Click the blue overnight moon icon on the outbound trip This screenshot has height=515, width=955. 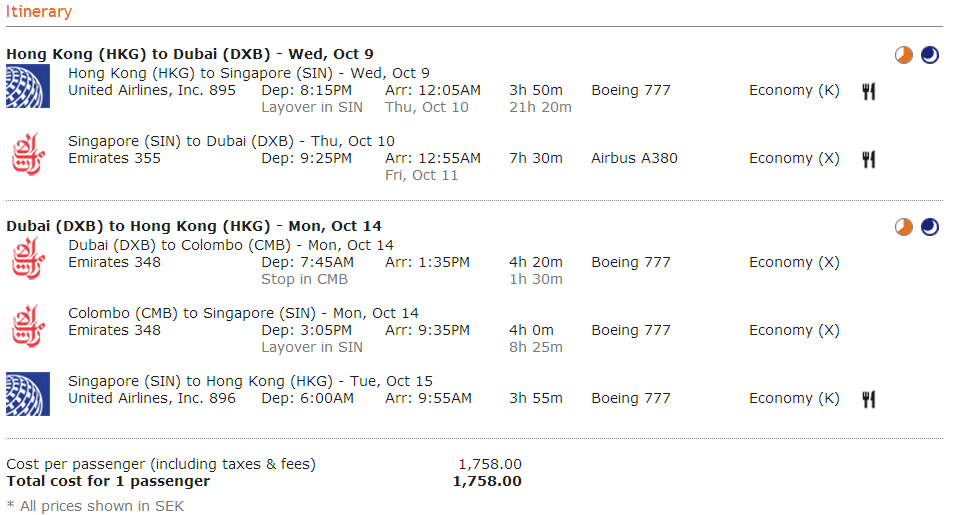click(x=930, y=56)
